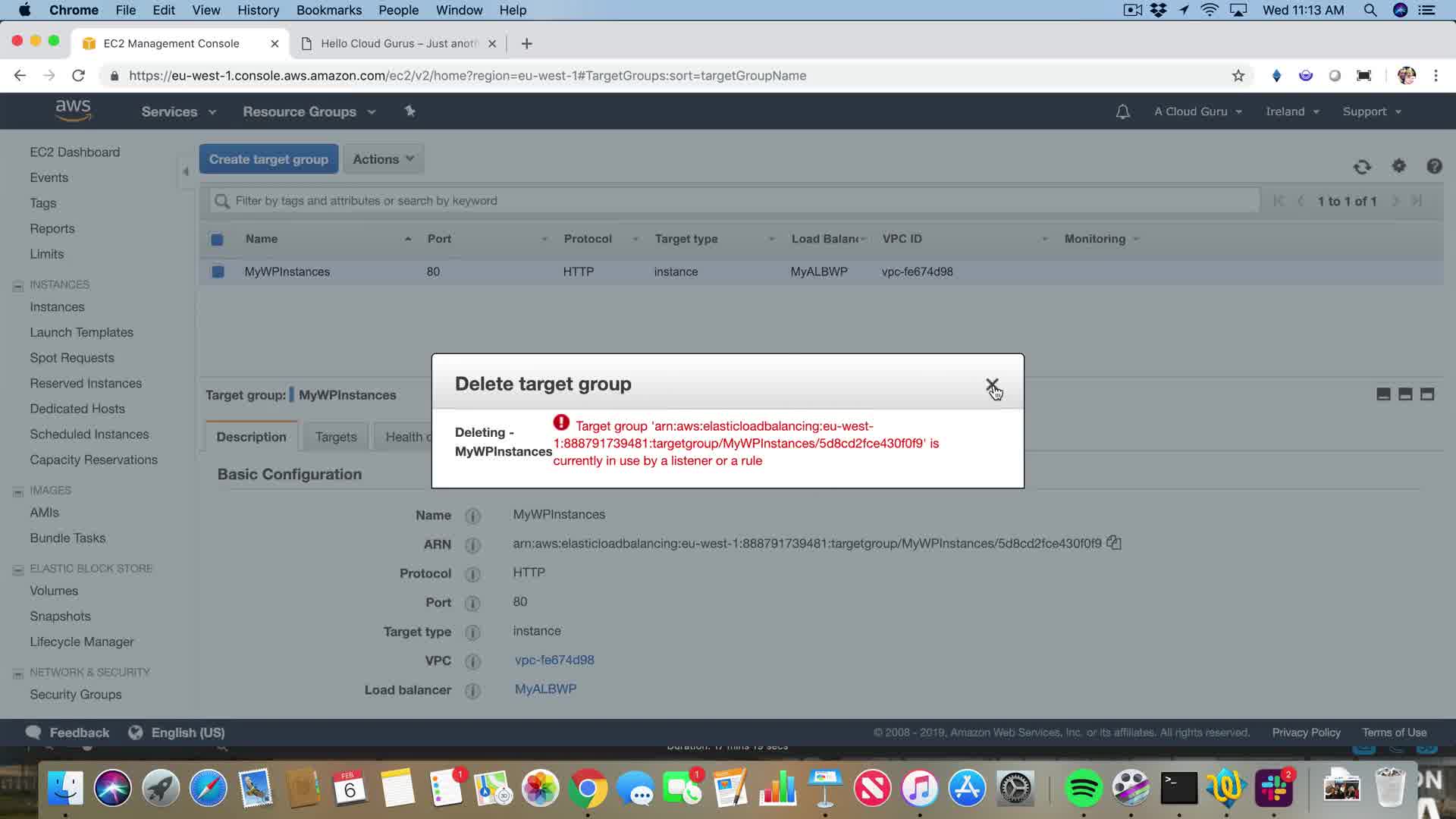Close the Delete target group dialog

(991, 384)
